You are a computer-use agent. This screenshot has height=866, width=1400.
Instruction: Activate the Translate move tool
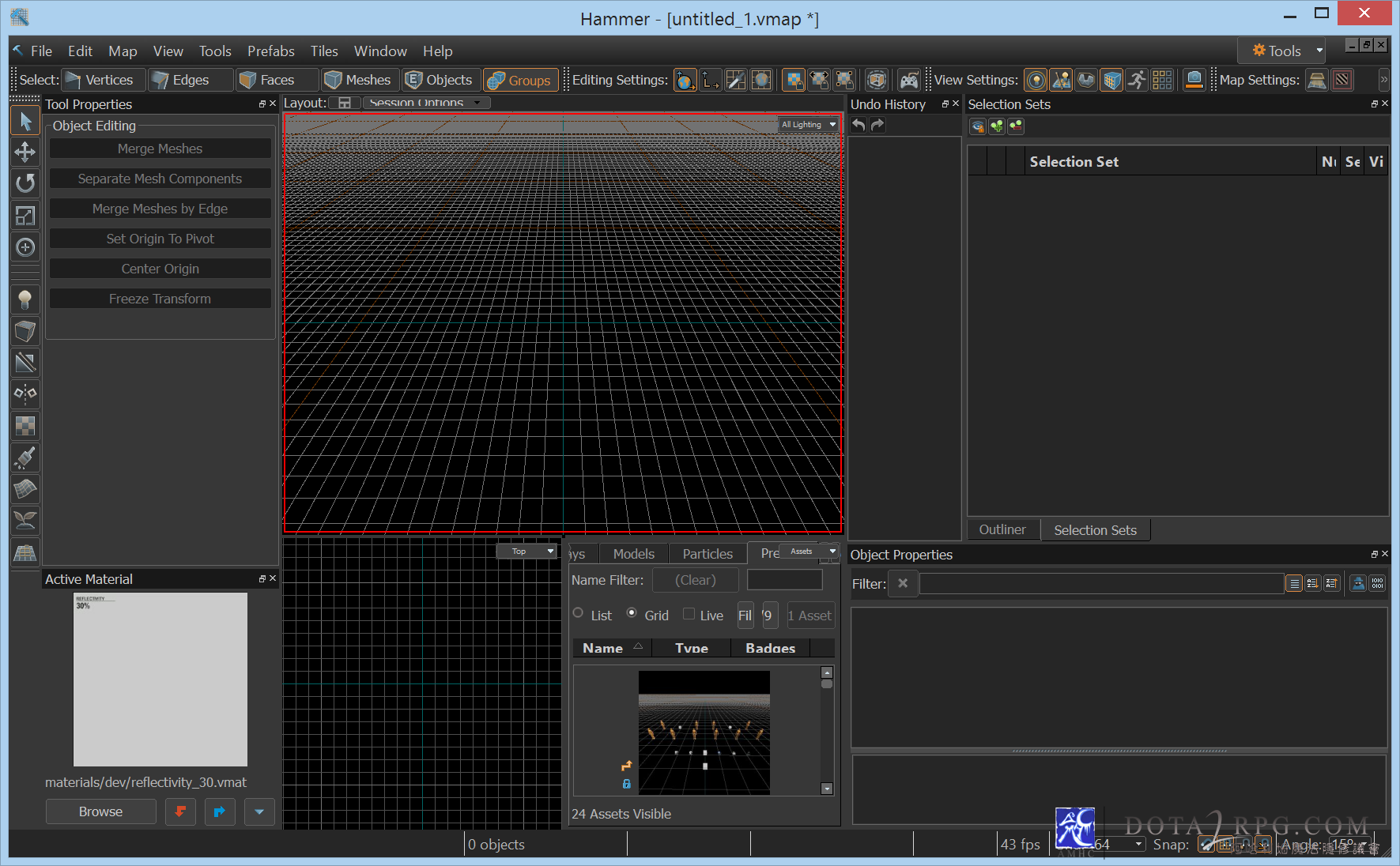tap(25, 152)
